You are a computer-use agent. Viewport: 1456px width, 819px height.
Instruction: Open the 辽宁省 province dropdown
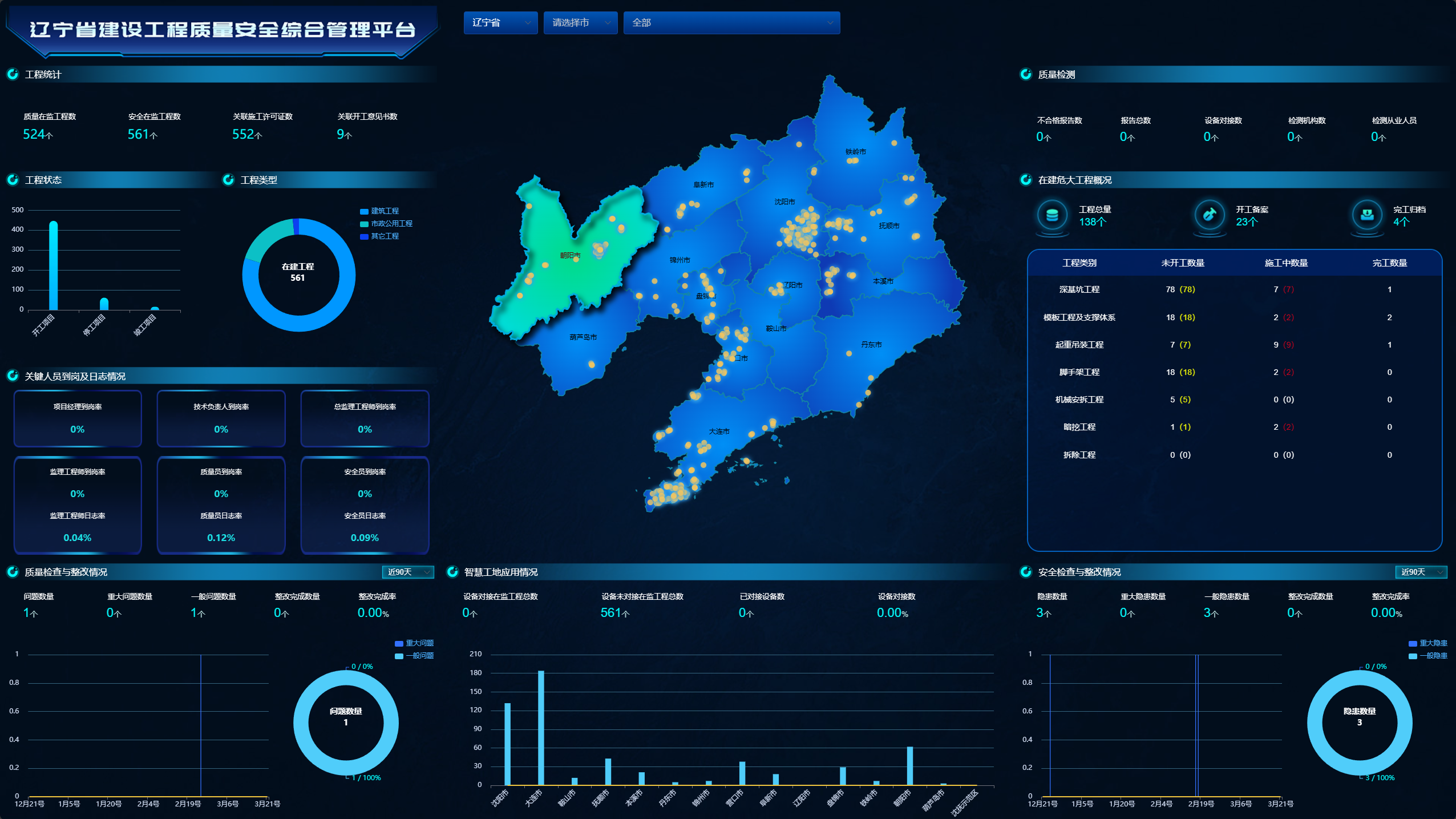coord(500,23)
